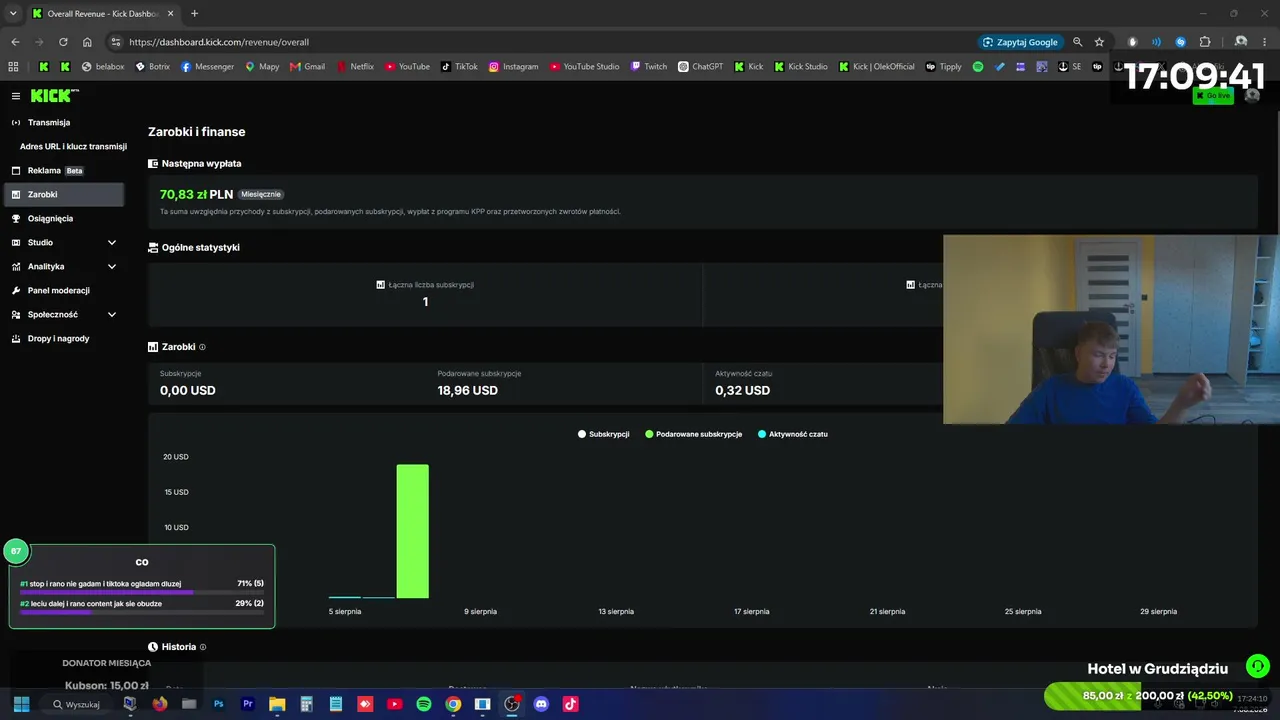Open the Gmail bookmark
1280x720 pixels.
coord(307,67)
